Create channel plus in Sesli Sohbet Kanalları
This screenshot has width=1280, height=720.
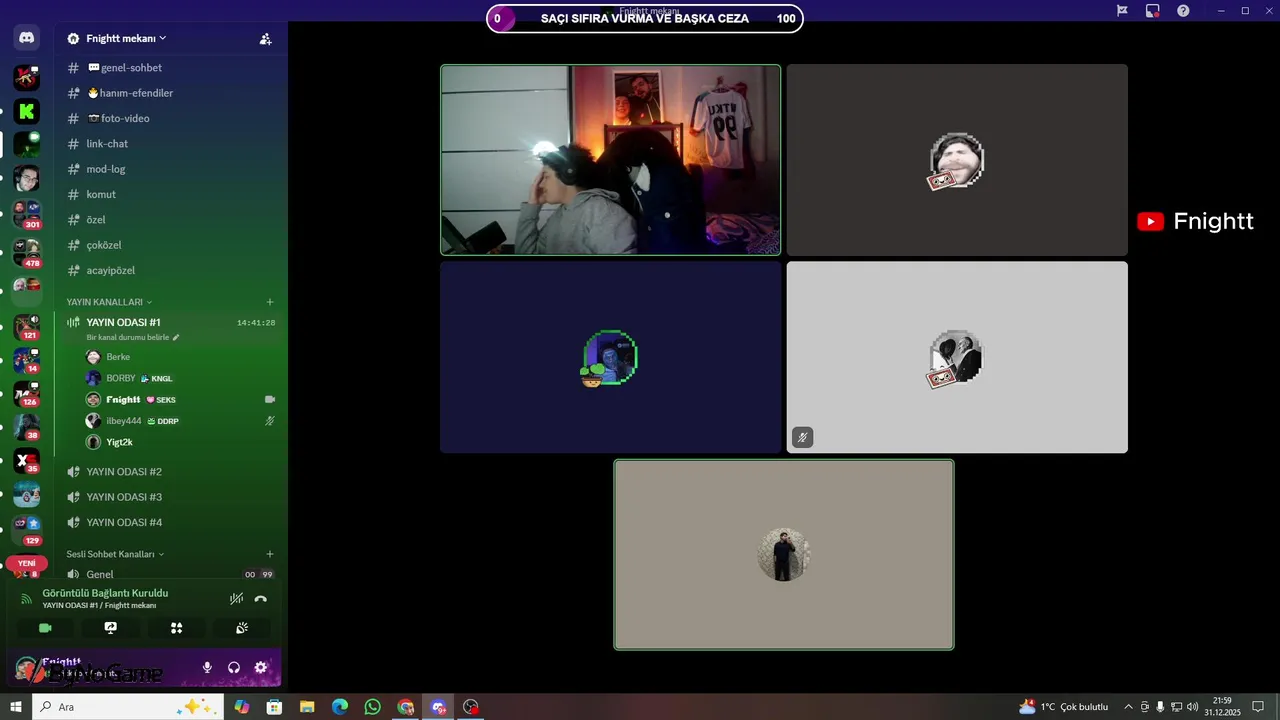point(269,554)
